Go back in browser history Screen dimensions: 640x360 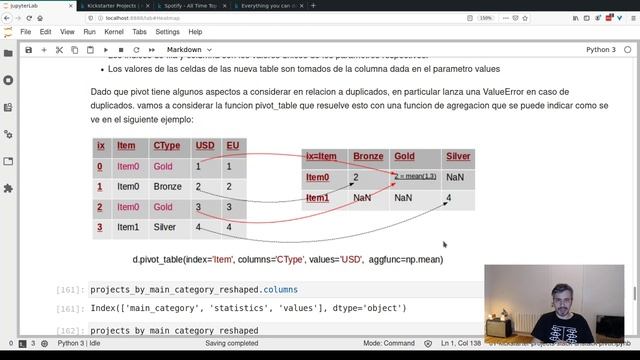pos(7,18)
